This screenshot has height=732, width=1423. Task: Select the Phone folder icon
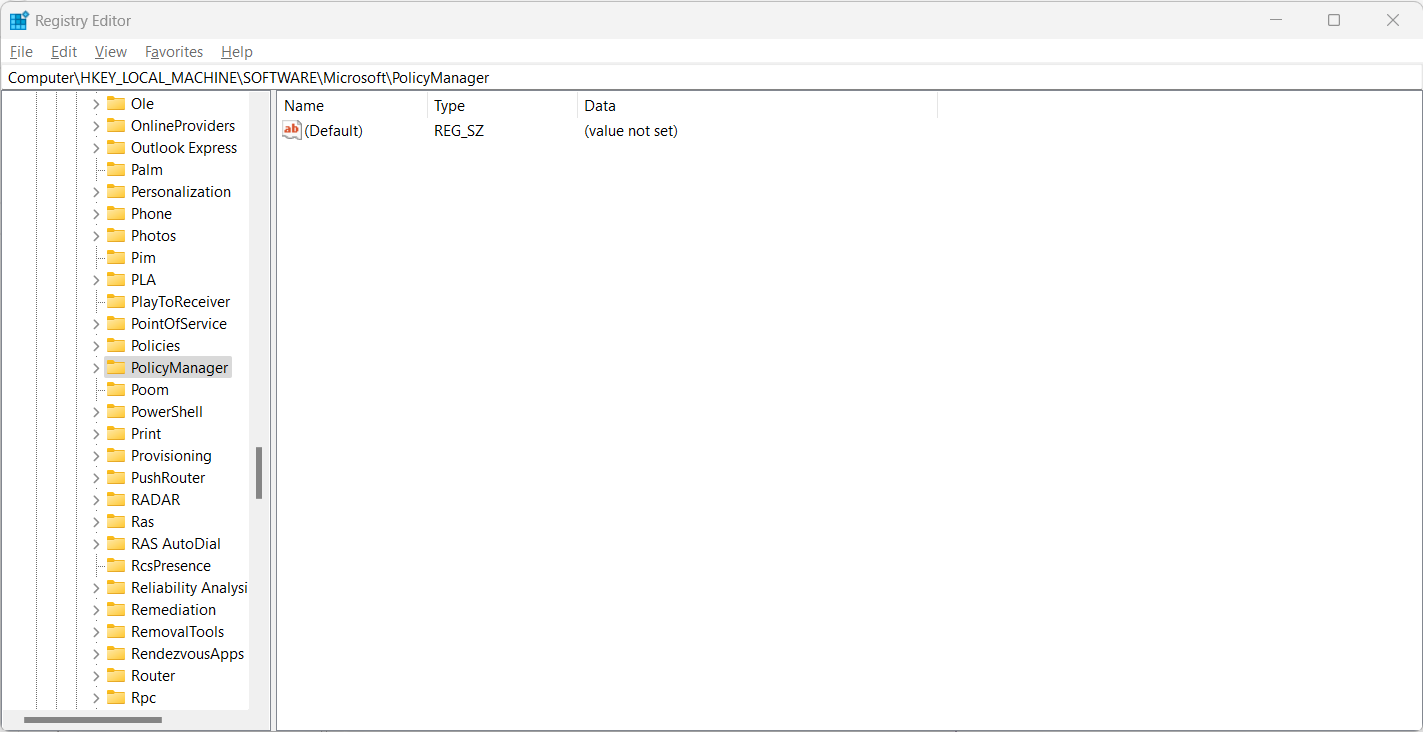coord(116,214)
